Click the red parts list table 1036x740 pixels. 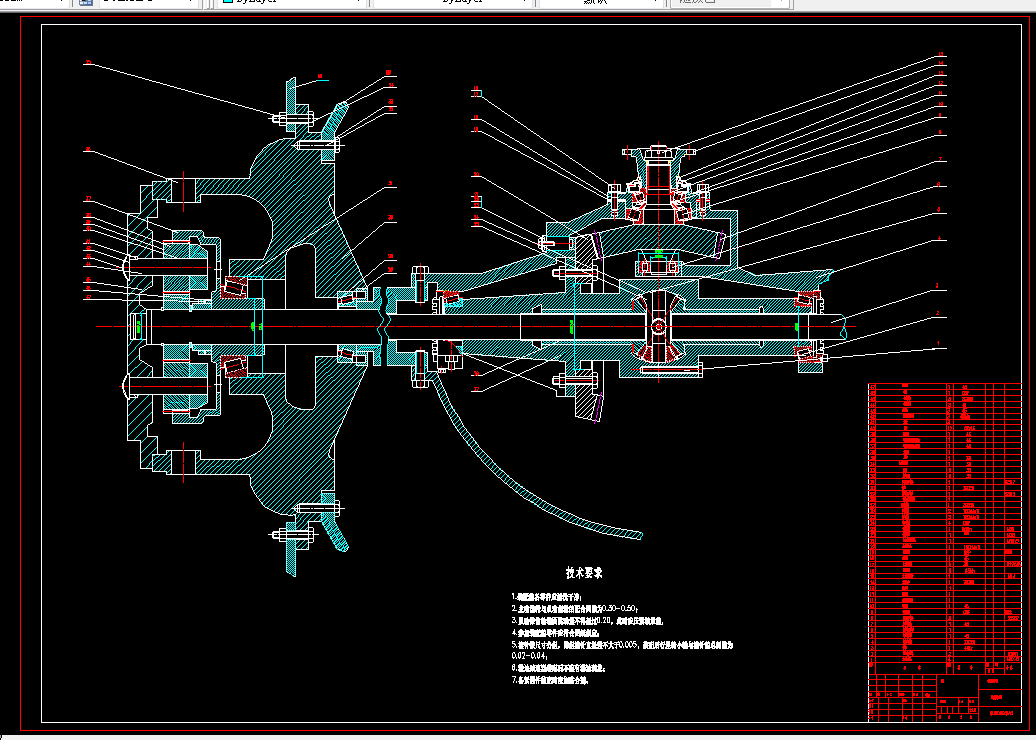click(945, 528)
